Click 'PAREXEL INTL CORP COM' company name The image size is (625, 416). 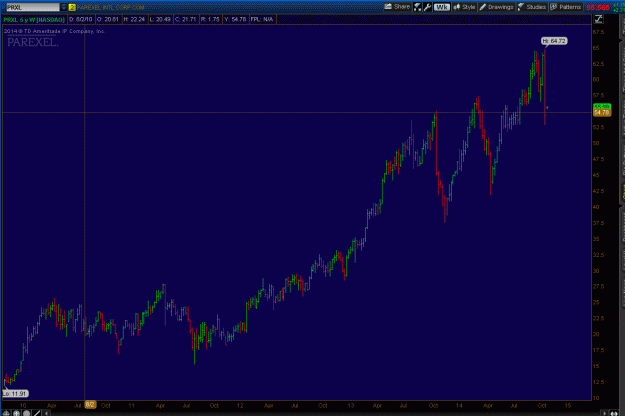111,7
